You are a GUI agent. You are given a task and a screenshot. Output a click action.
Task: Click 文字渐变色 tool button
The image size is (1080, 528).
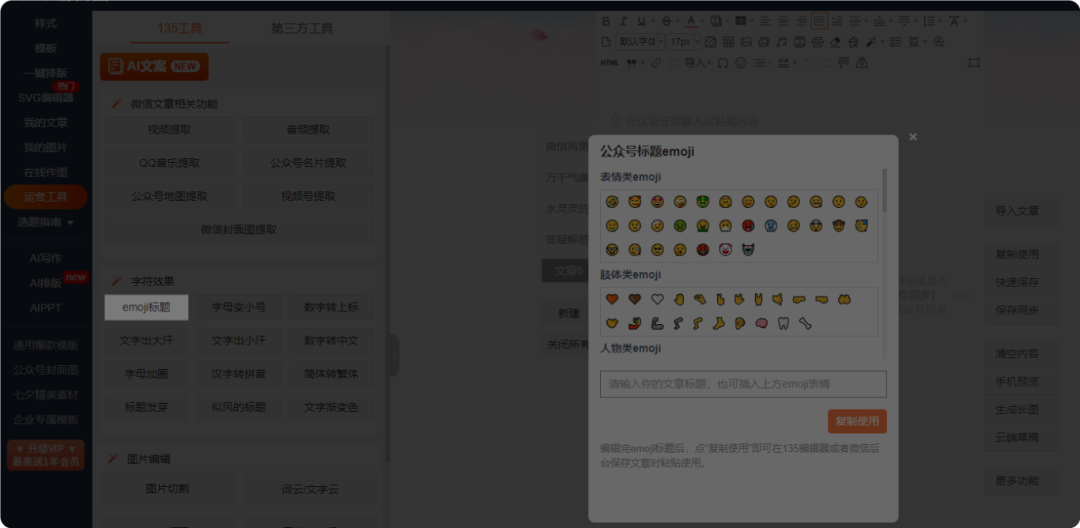331,407
